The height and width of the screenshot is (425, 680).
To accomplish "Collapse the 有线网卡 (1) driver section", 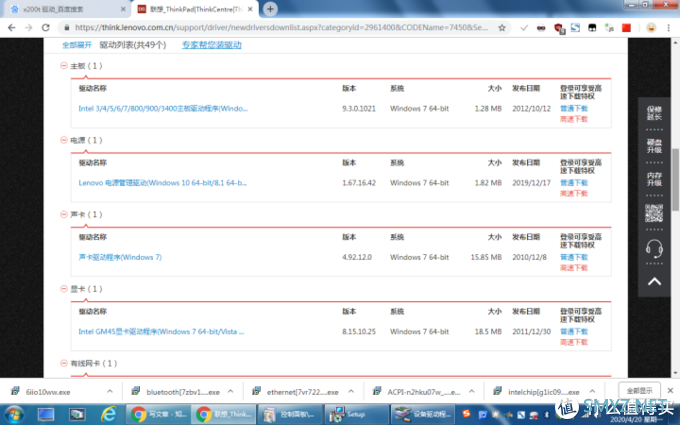I will click(x=64, y=363).
